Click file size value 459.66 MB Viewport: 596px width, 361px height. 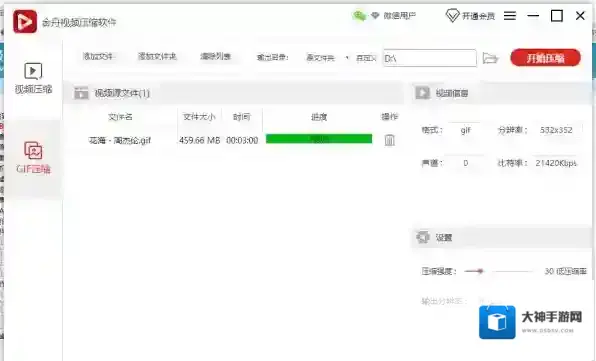200,140
